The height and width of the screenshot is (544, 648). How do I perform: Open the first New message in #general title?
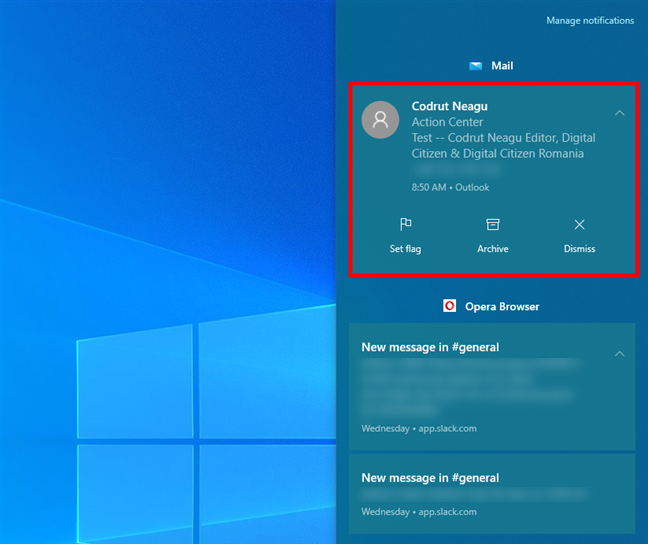430,347
